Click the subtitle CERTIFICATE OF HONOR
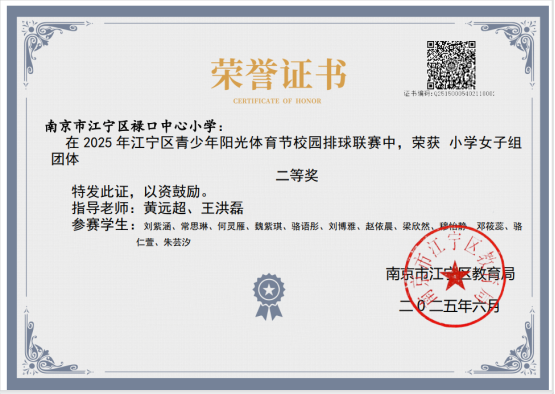Viewport: 555px width, 394px height. 277,101
